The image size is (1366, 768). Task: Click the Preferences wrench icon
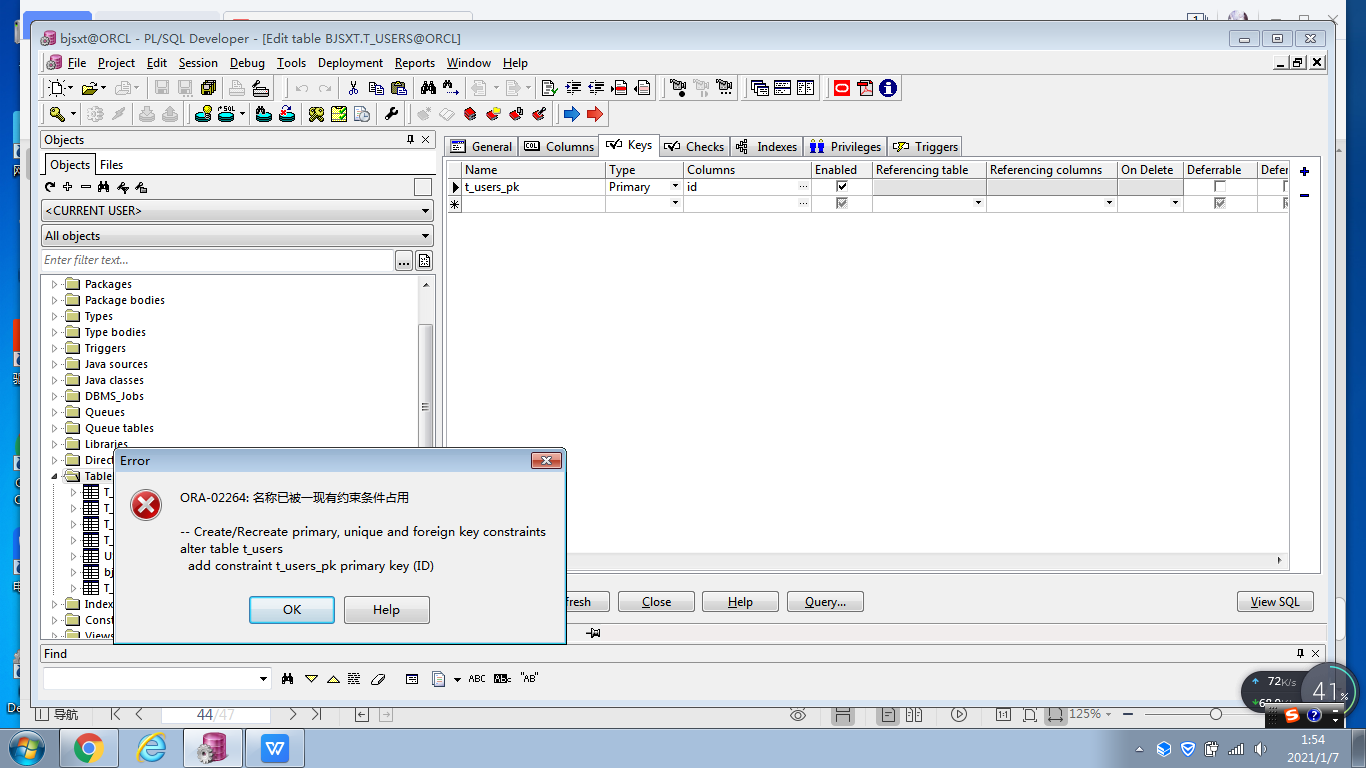click(x=392, y=114)
